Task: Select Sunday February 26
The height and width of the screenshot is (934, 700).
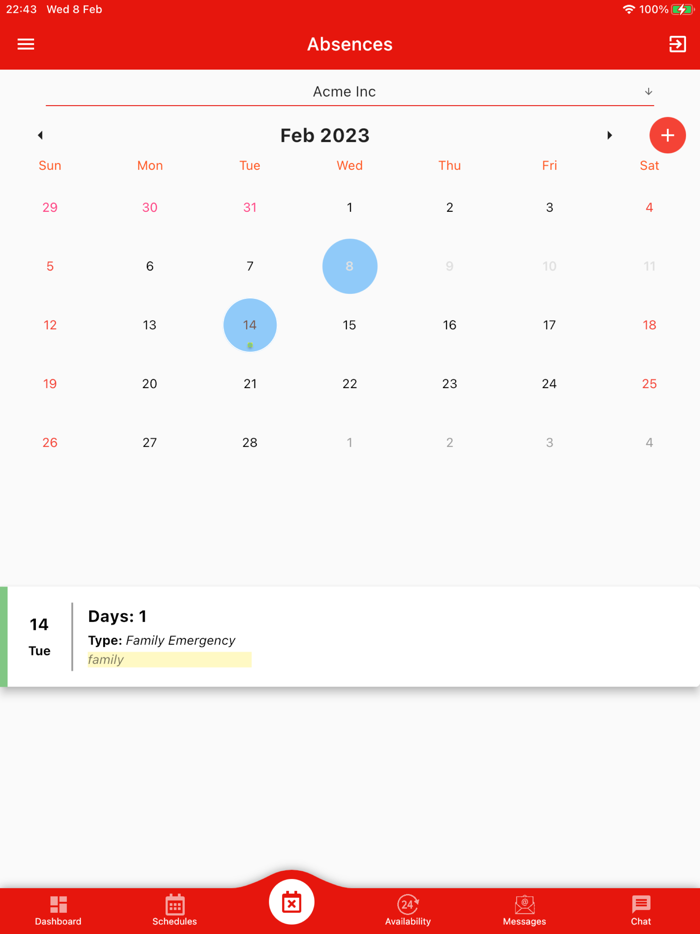Action: coord(50,443)
